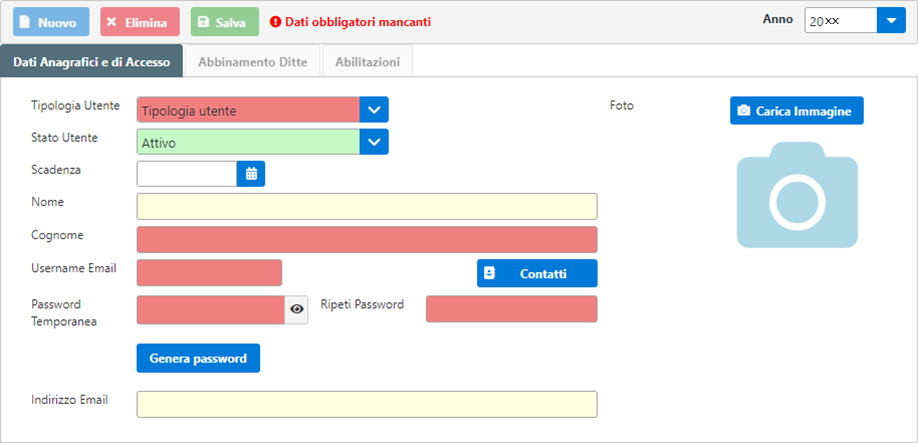
Task: Click the Elimina button with X icon
Action: [140, 22]
